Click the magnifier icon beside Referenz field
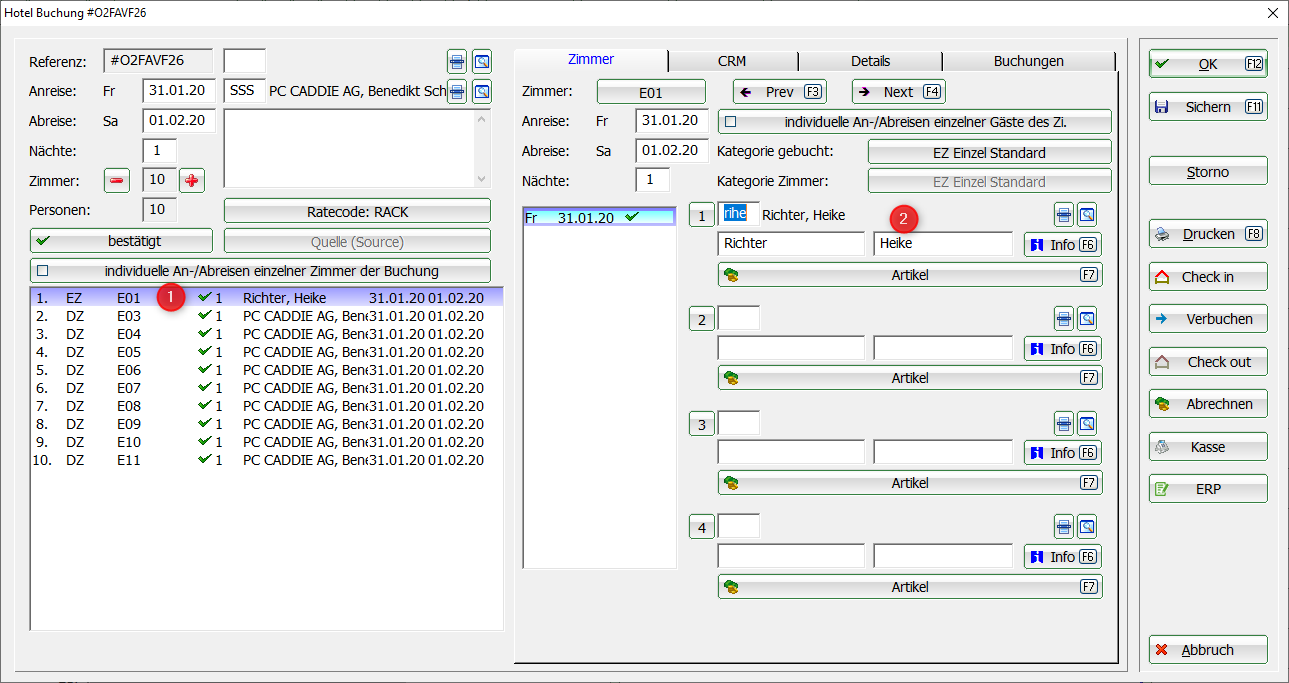This screenshot has height=683, width=1289. 482,61
